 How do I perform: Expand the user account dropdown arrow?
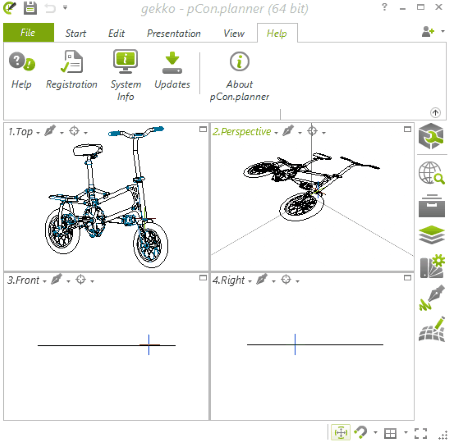pos(443,31)
